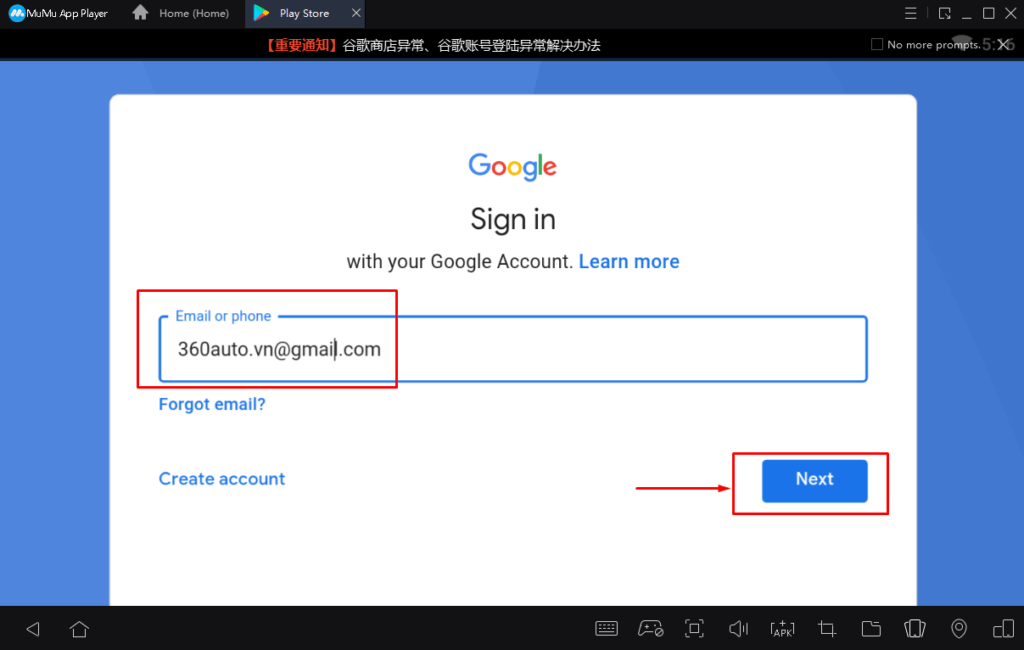Screen dimensions: 1024x650
Task: Open the shared folder icon
Action: [871, 628]
